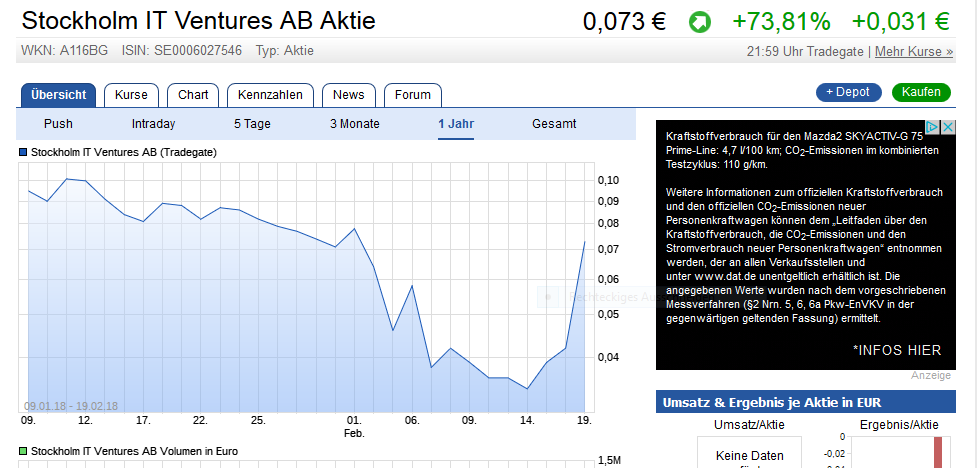
Task: Switch to the Kurse tab
Action: click(x=131, y=95)
